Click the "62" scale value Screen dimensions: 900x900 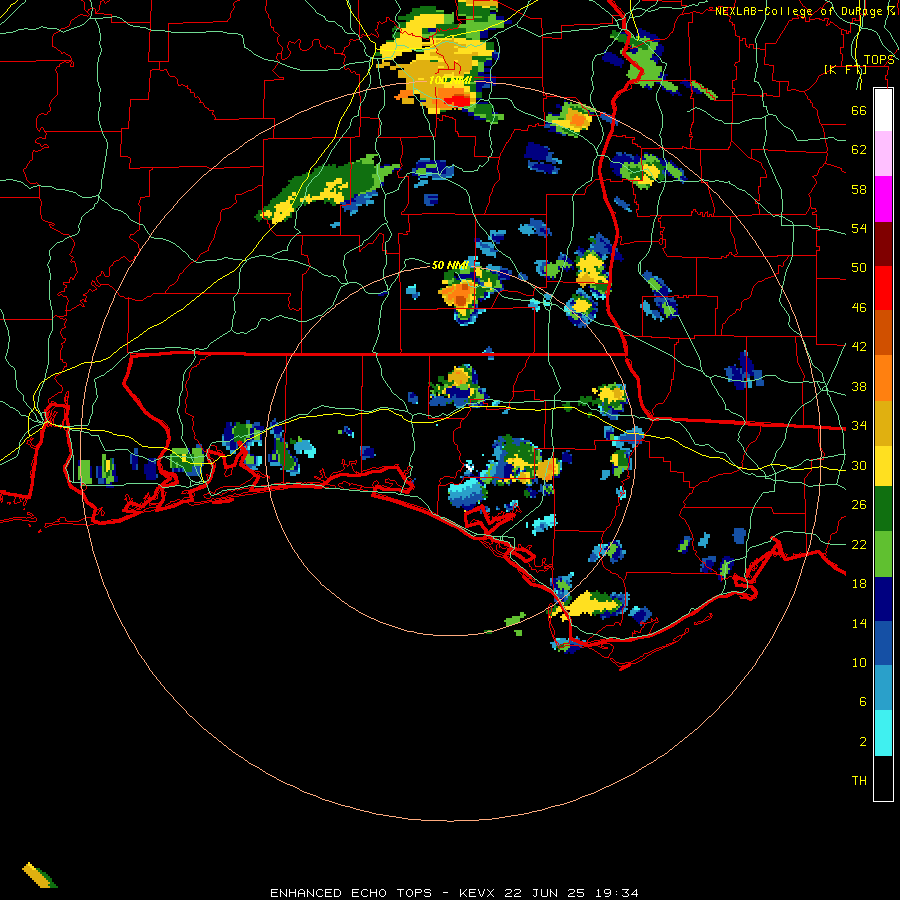tap(859, 150)
